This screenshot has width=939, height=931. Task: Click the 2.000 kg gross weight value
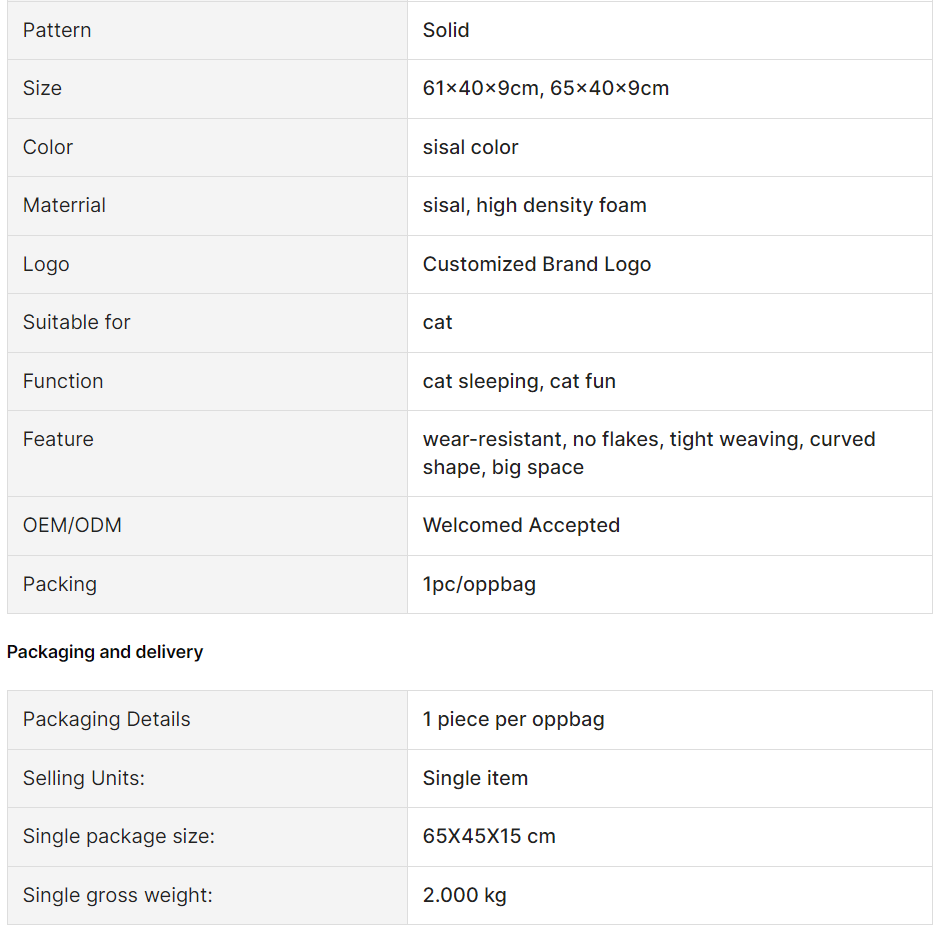465,895
